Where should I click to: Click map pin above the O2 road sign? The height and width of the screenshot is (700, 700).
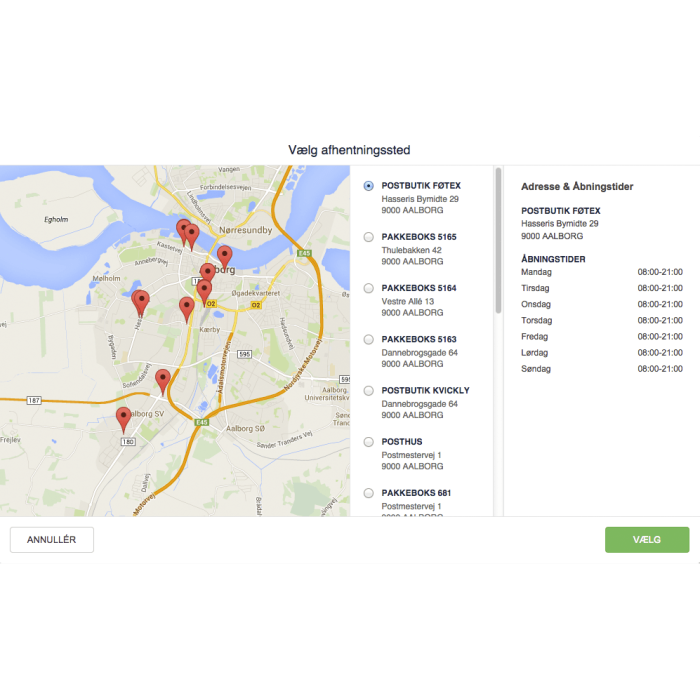tap(204, 292)
